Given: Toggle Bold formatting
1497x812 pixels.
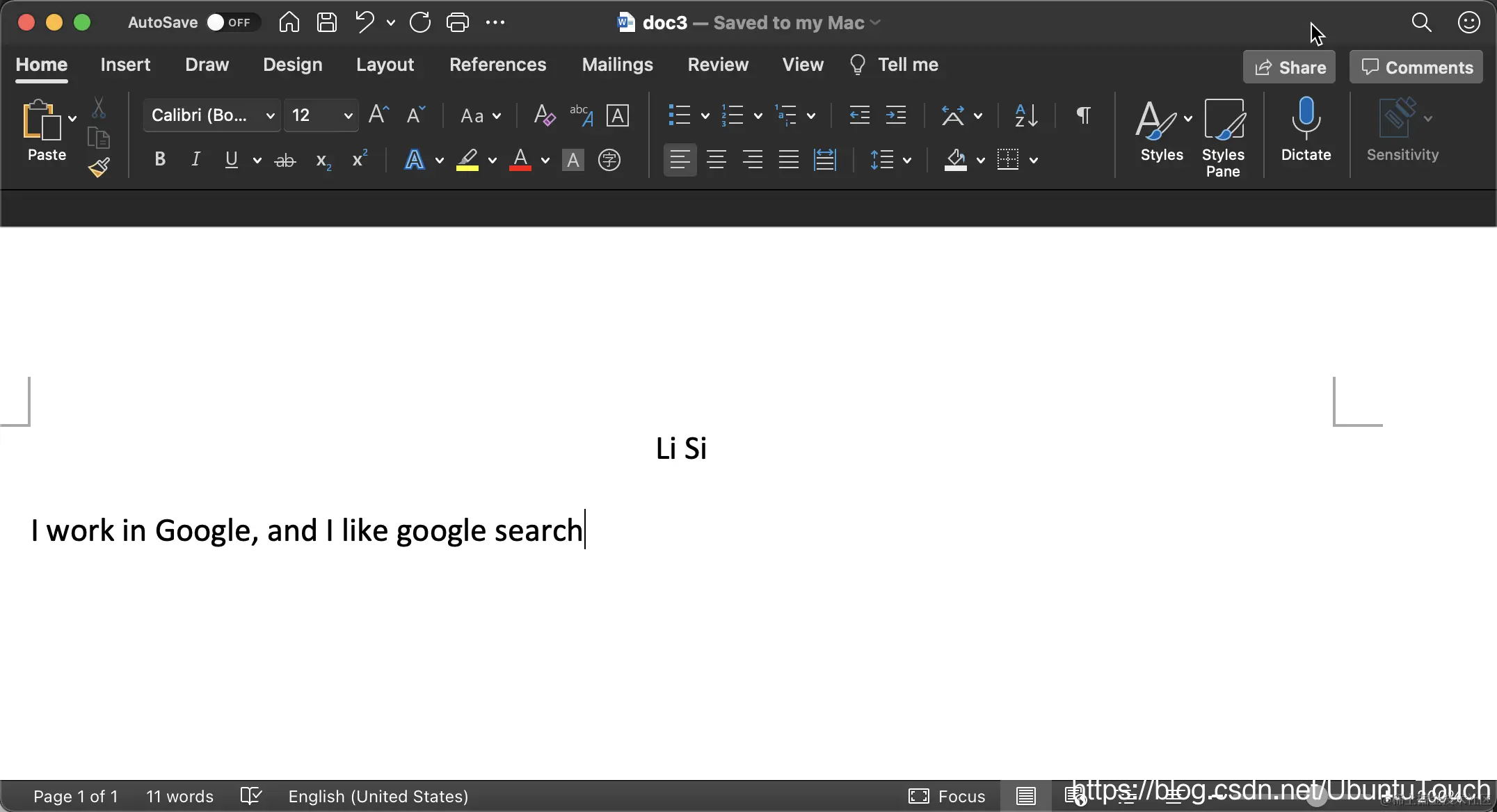Looking at the screenshot, I should pos(159,160).
